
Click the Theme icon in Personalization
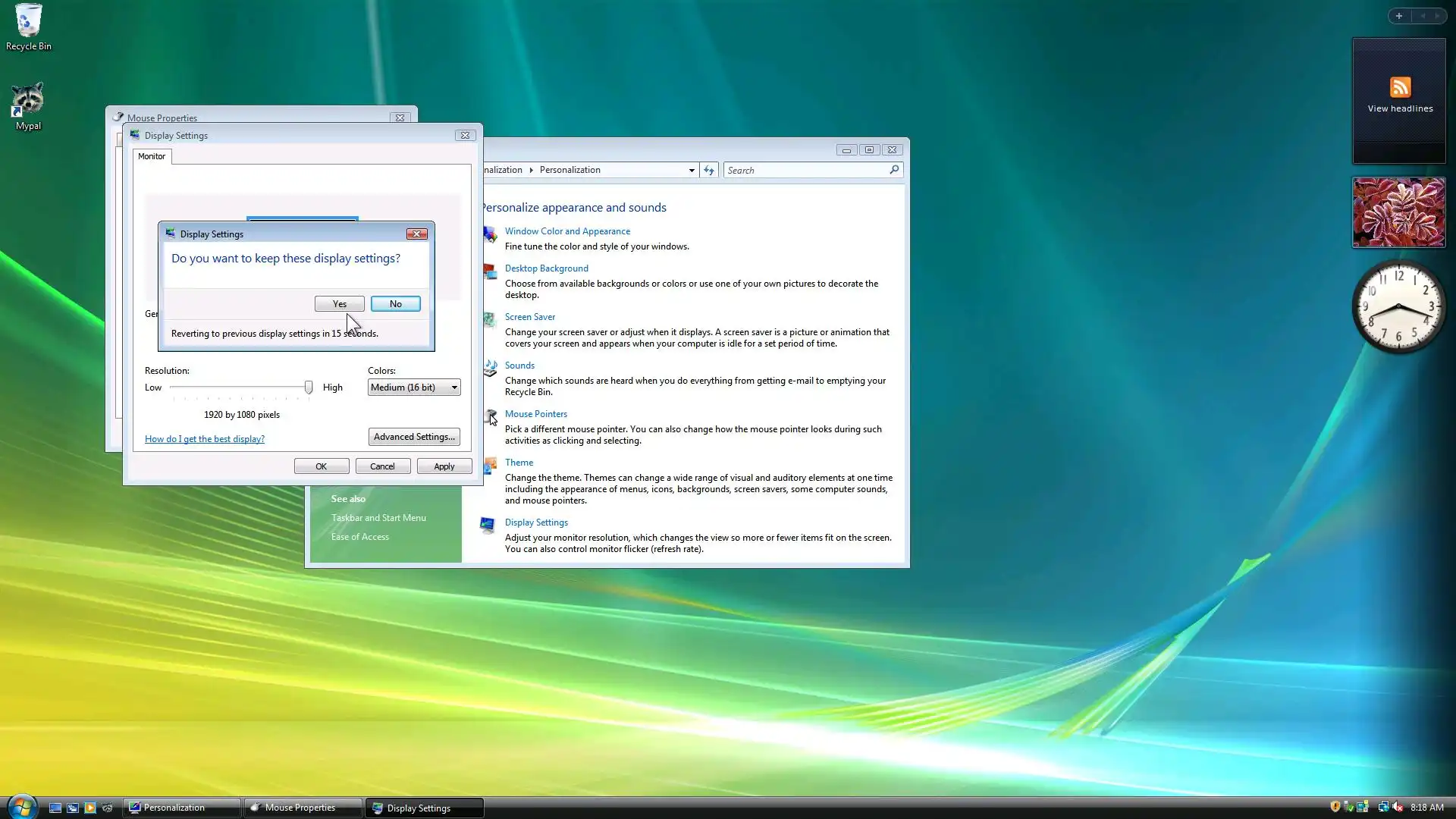point(490,466)
